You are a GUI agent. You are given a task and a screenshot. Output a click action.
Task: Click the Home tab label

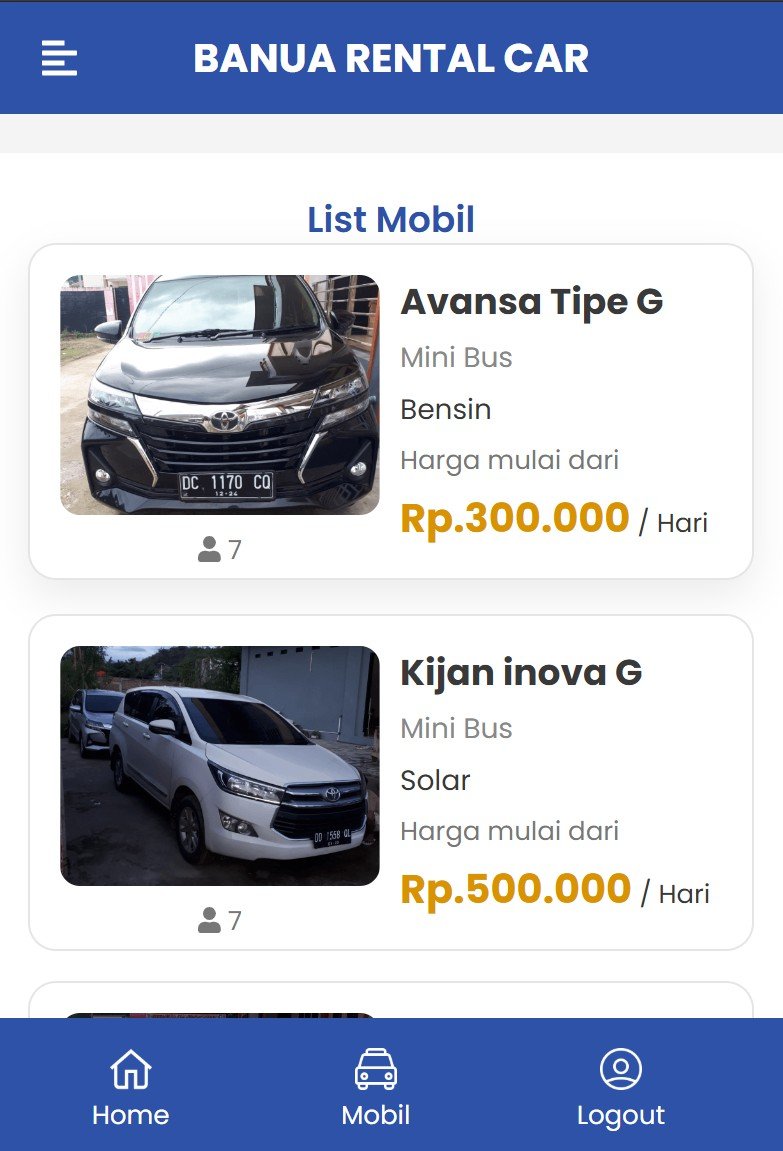coord(131,1115)
